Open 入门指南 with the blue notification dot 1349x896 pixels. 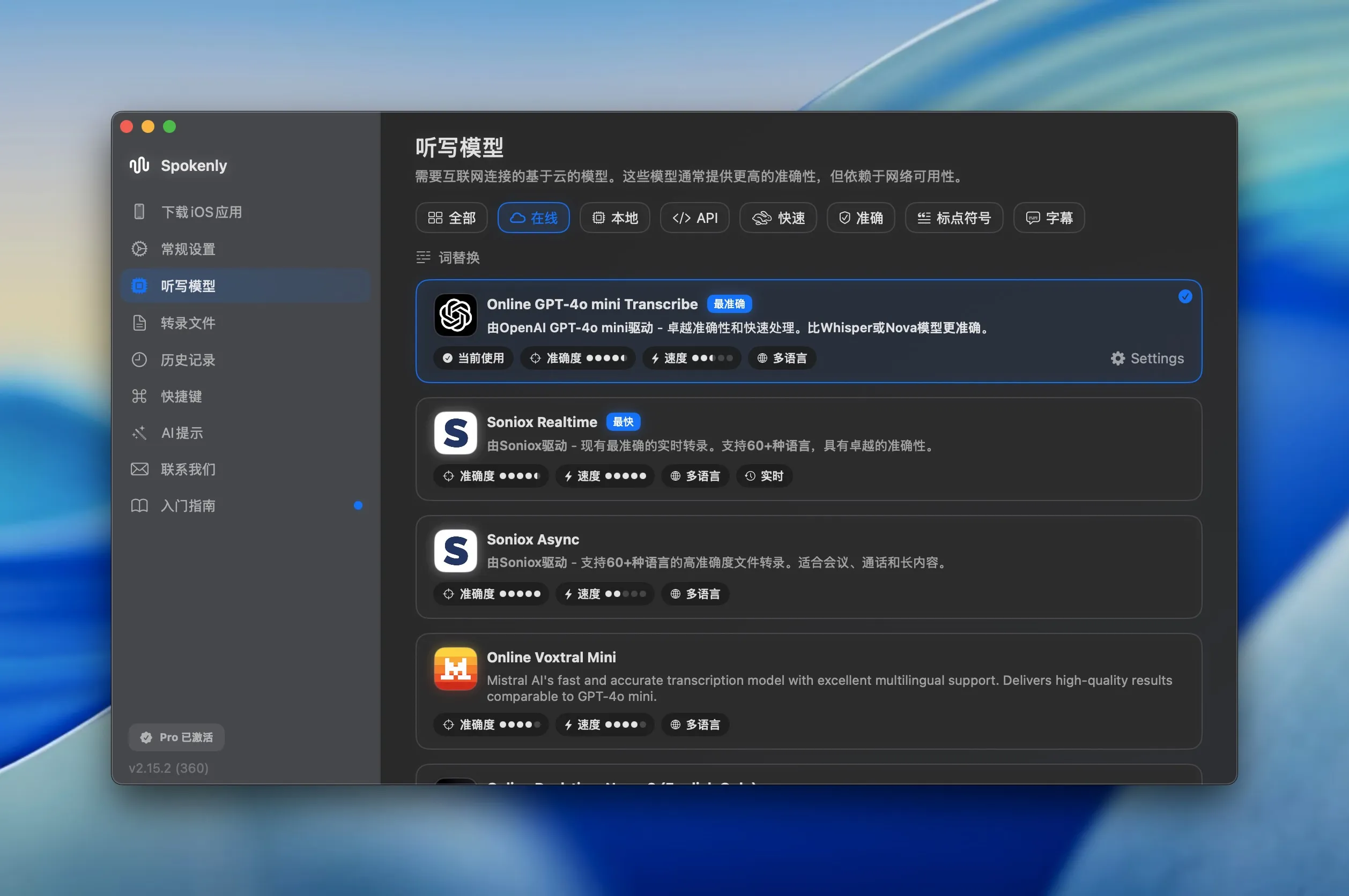pyautogui.click(x=189, y=505)
